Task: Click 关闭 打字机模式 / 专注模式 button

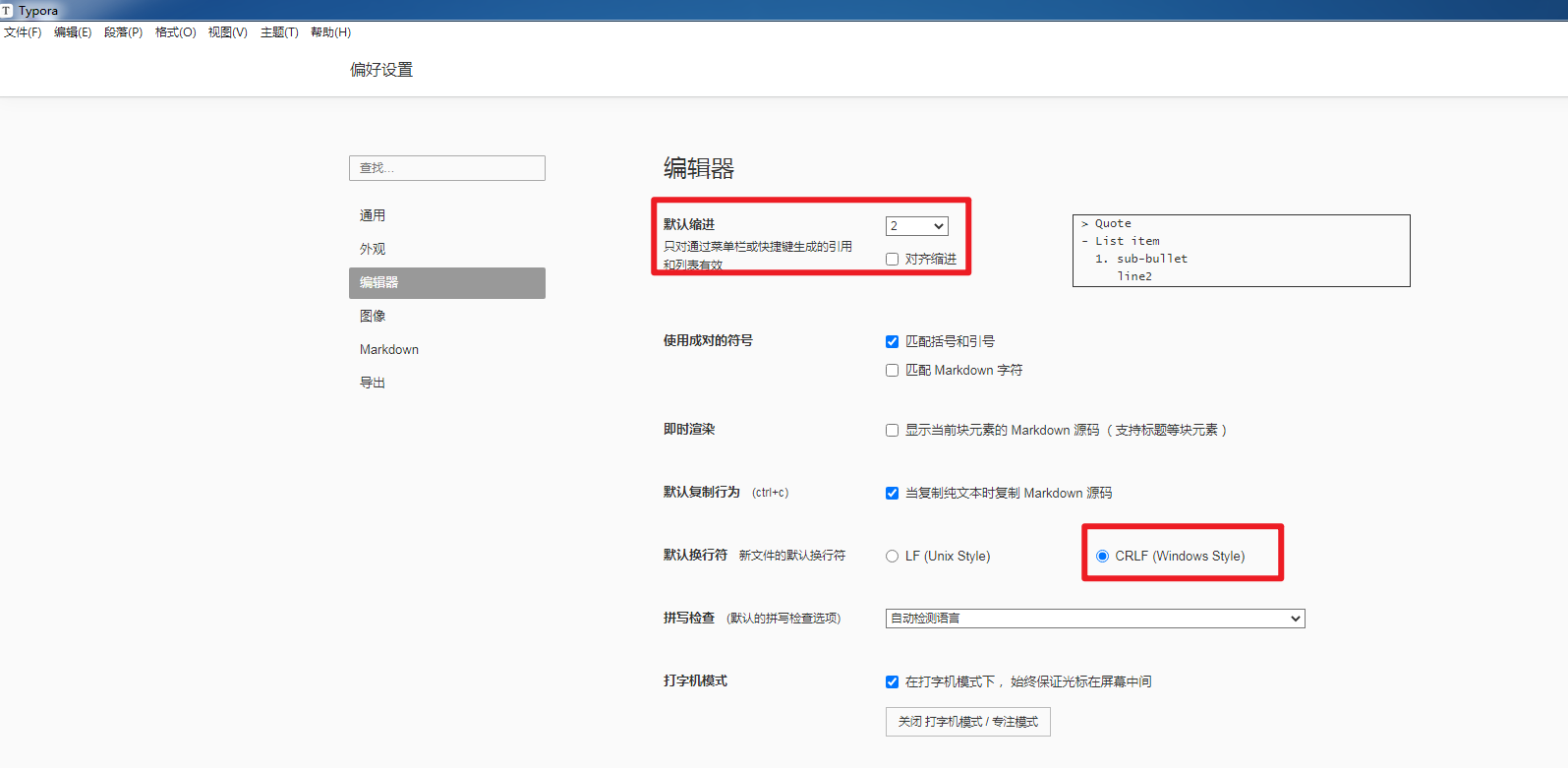Action: 968,722
